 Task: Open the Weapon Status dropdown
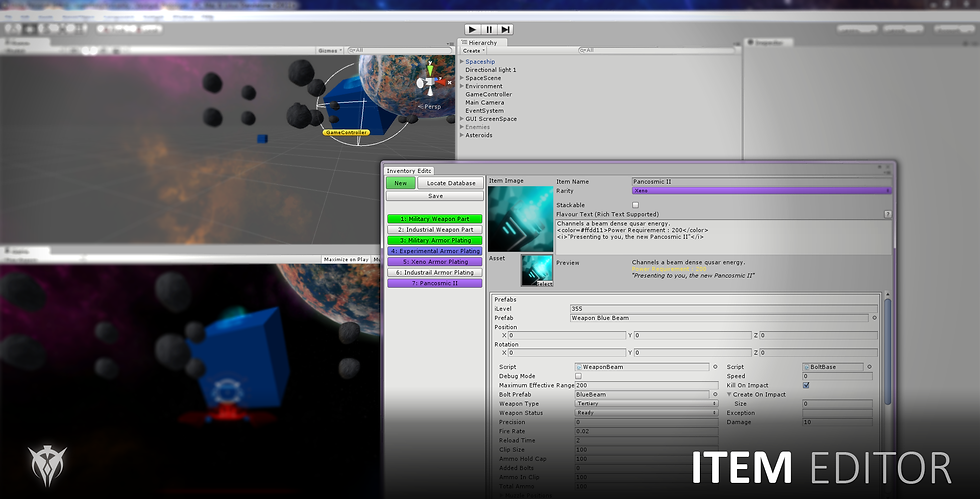tap(646, 413)
